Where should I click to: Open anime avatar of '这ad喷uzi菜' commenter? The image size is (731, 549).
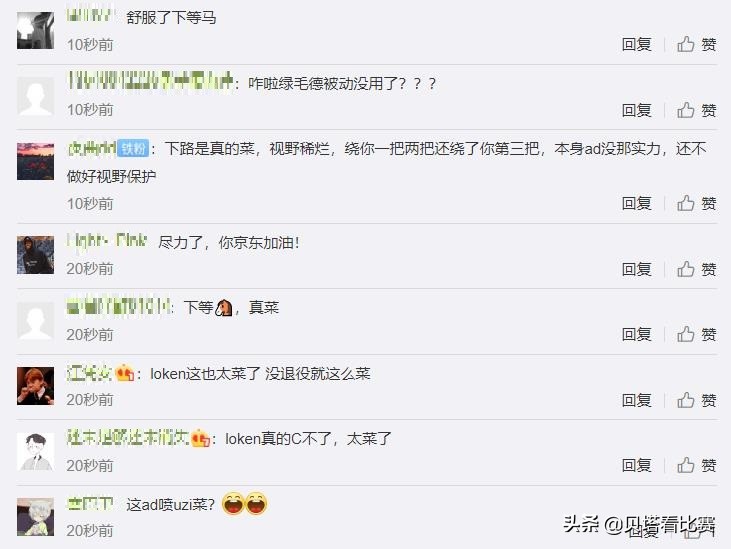[35, 516]
